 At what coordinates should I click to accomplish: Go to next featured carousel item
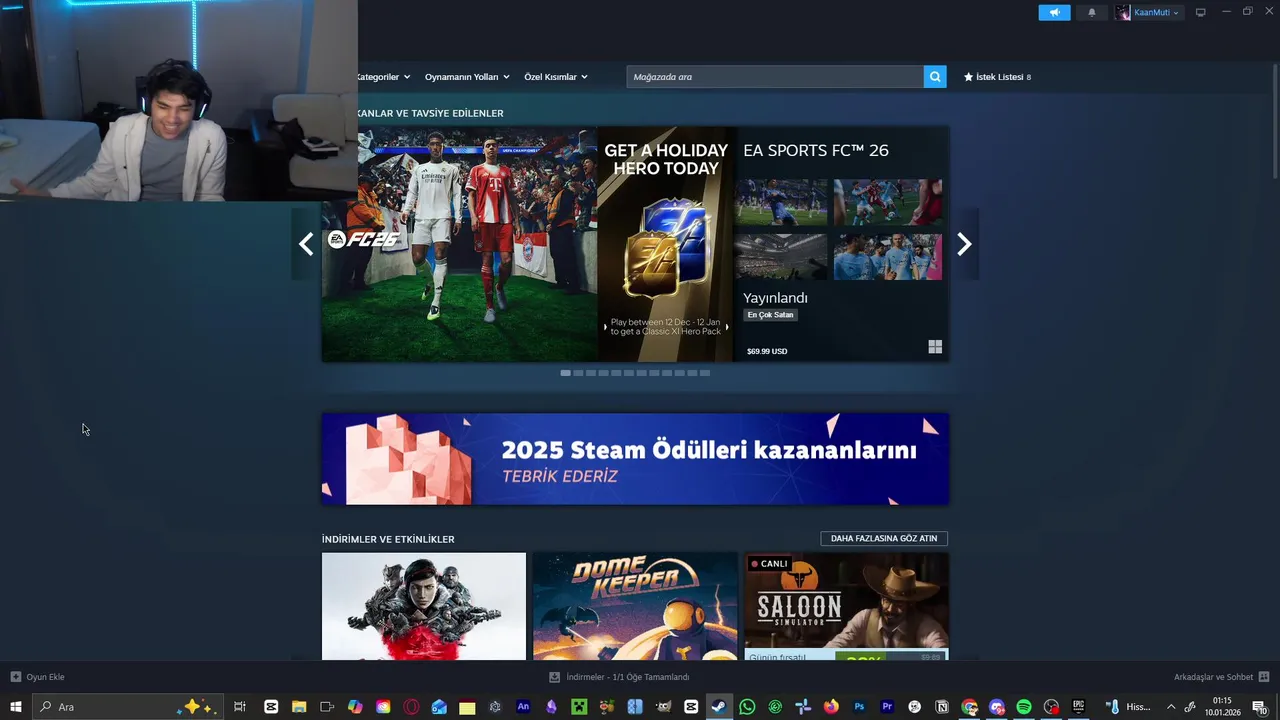[964, 244]
